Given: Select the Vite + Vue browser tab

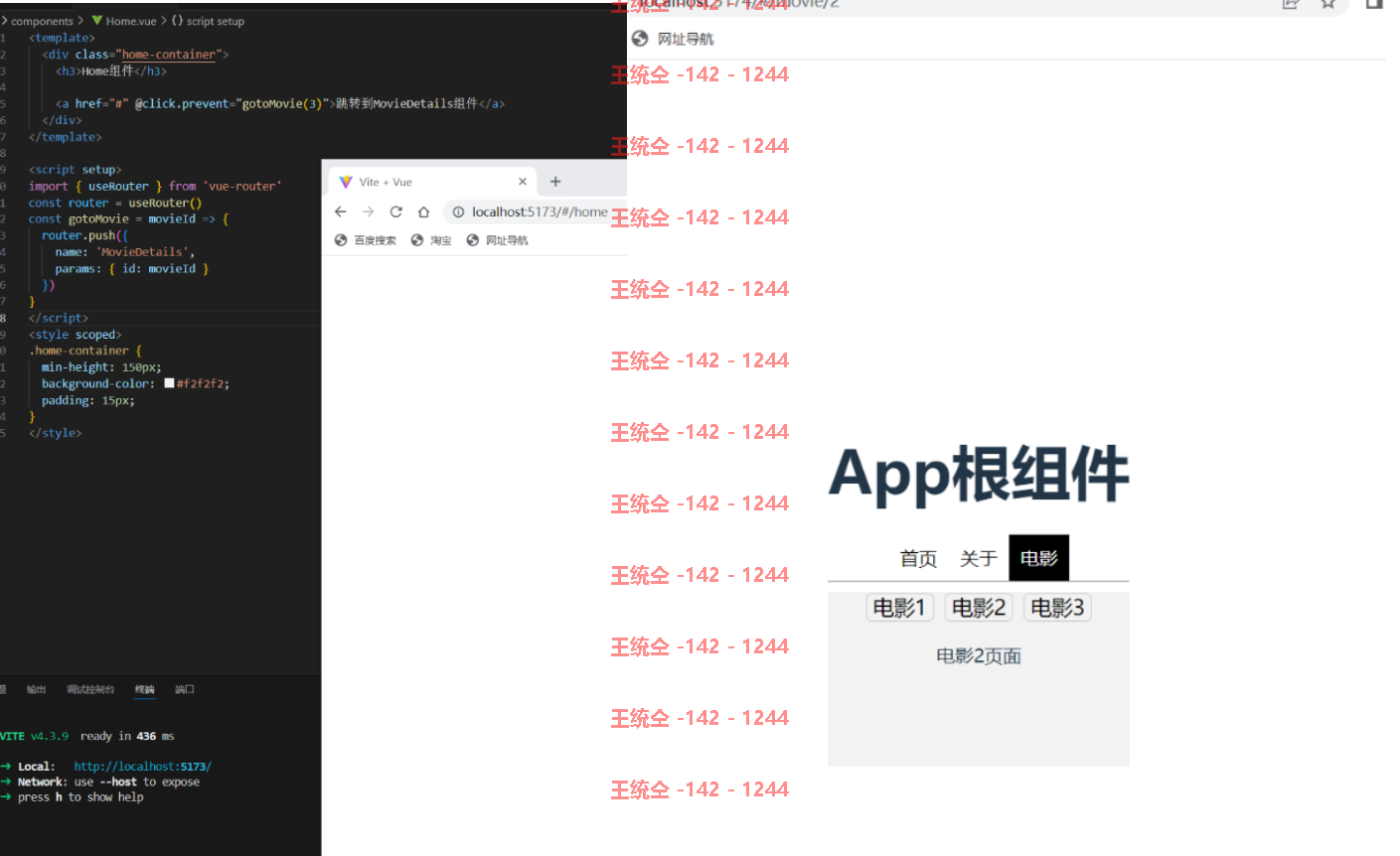Looking at the screenshot, I should pos(432,182).
